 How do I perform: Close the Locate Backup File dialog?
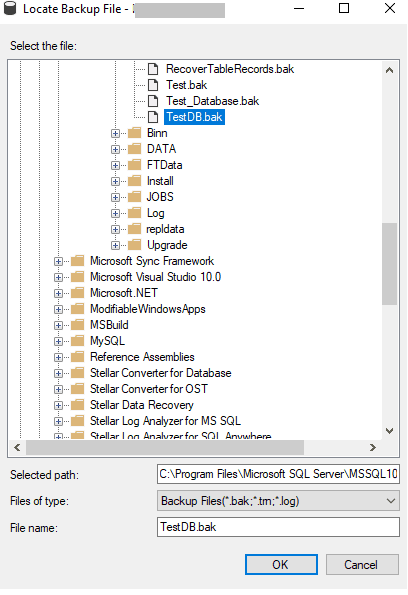coord(390,8)
